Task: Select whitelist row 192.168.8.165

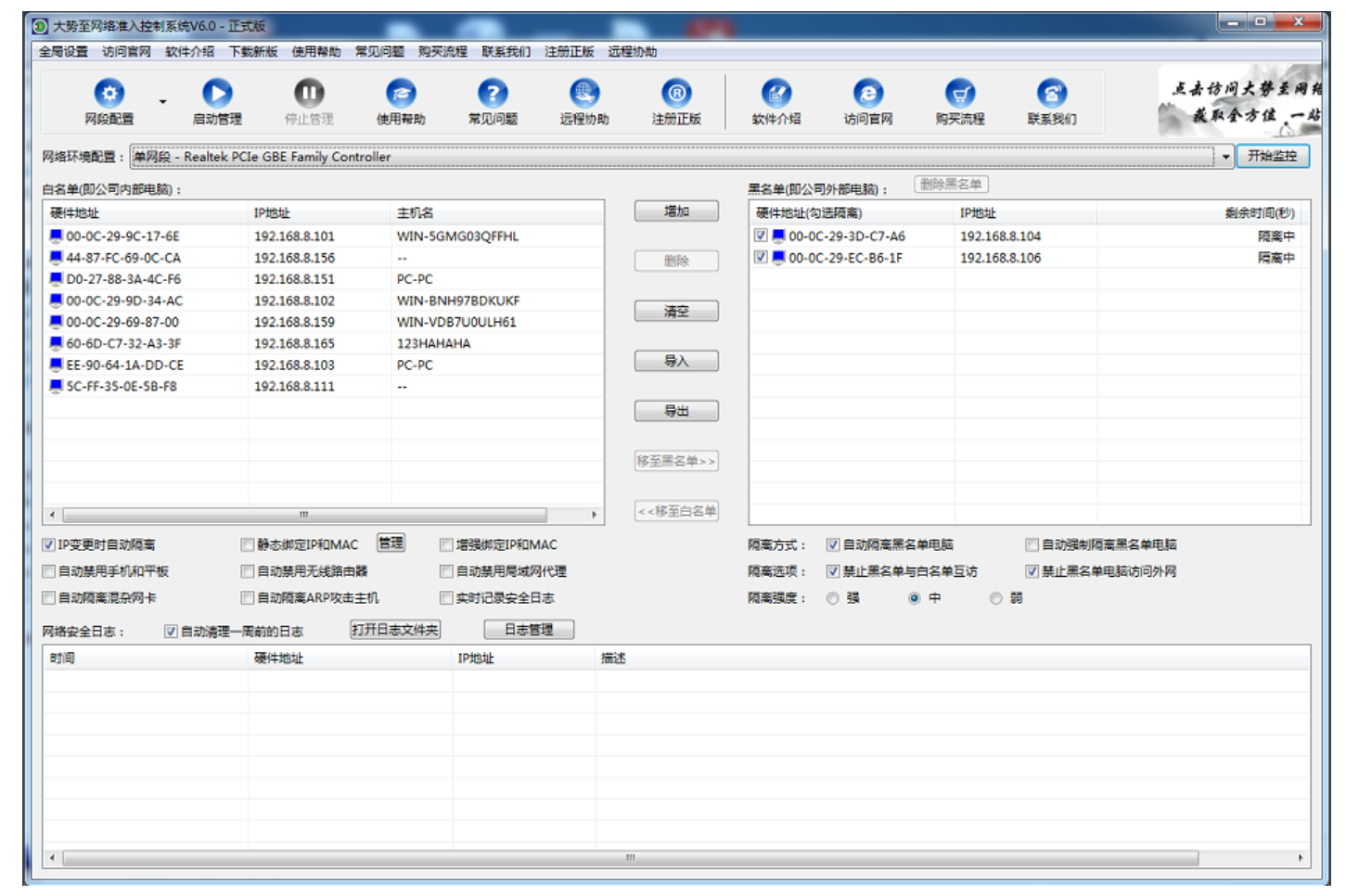Action: pos(294,344)
